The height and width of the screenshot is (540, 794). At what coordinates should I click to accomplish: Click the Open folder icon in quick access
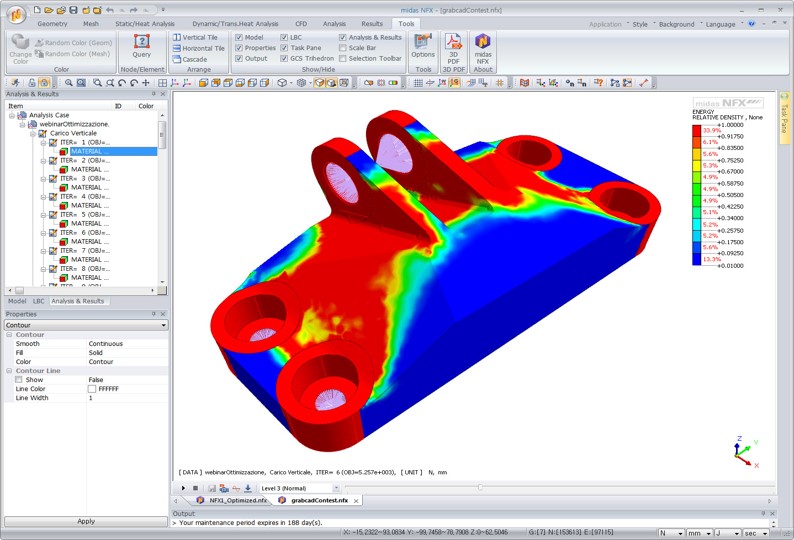(x=49, y=10)
